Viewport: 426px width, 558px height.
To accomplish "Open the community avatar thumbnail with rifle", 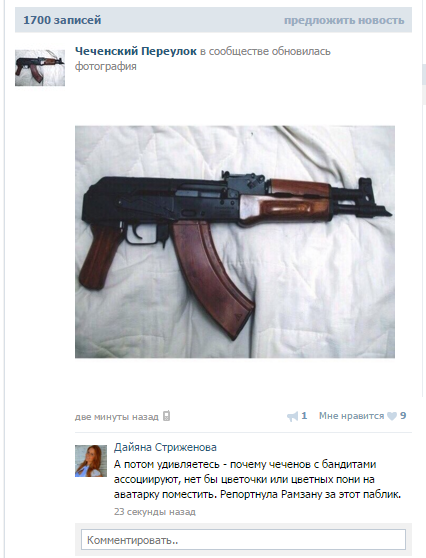I will tap(40, 68).
